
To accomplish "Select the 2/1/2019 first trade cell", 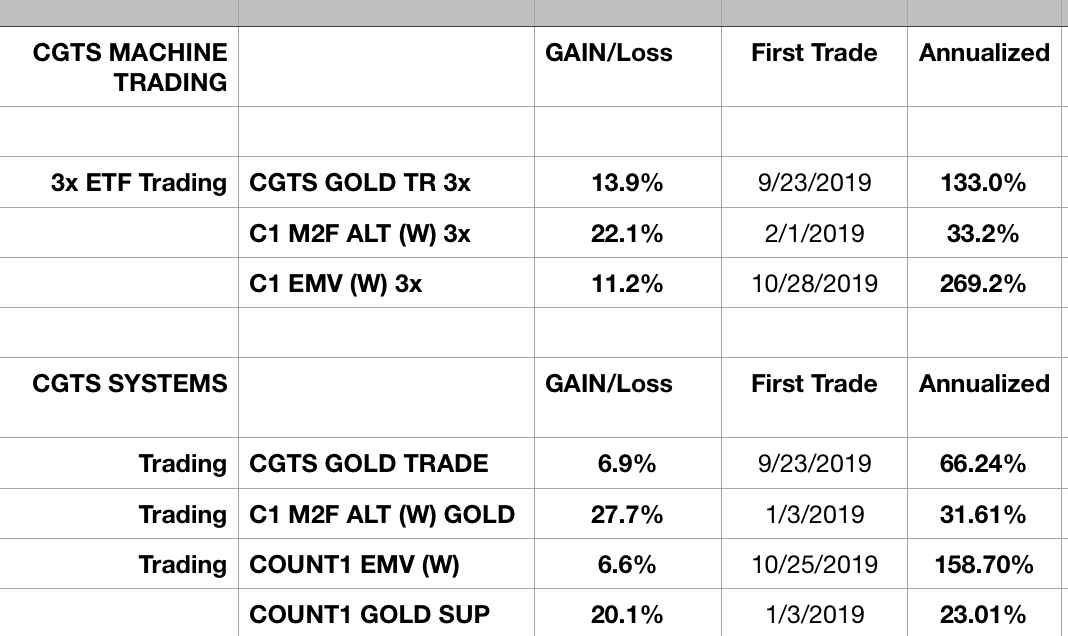I will (x=814, y=234).
